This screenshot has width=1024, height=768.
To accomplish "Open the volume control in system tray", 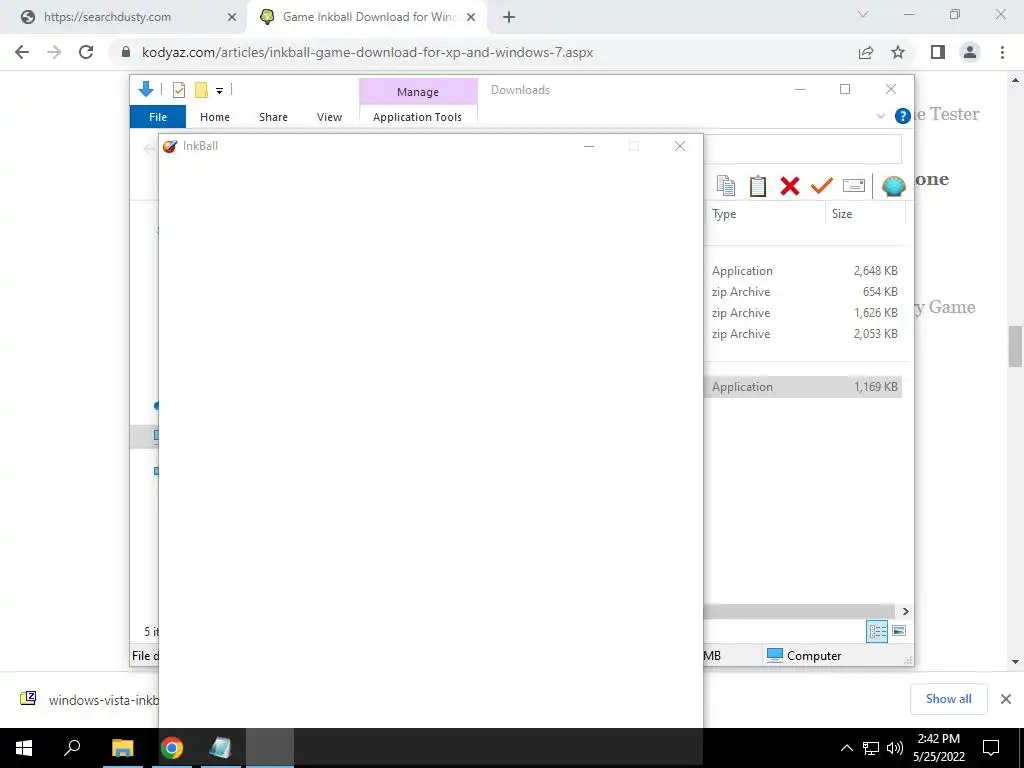I will [895, 748].
